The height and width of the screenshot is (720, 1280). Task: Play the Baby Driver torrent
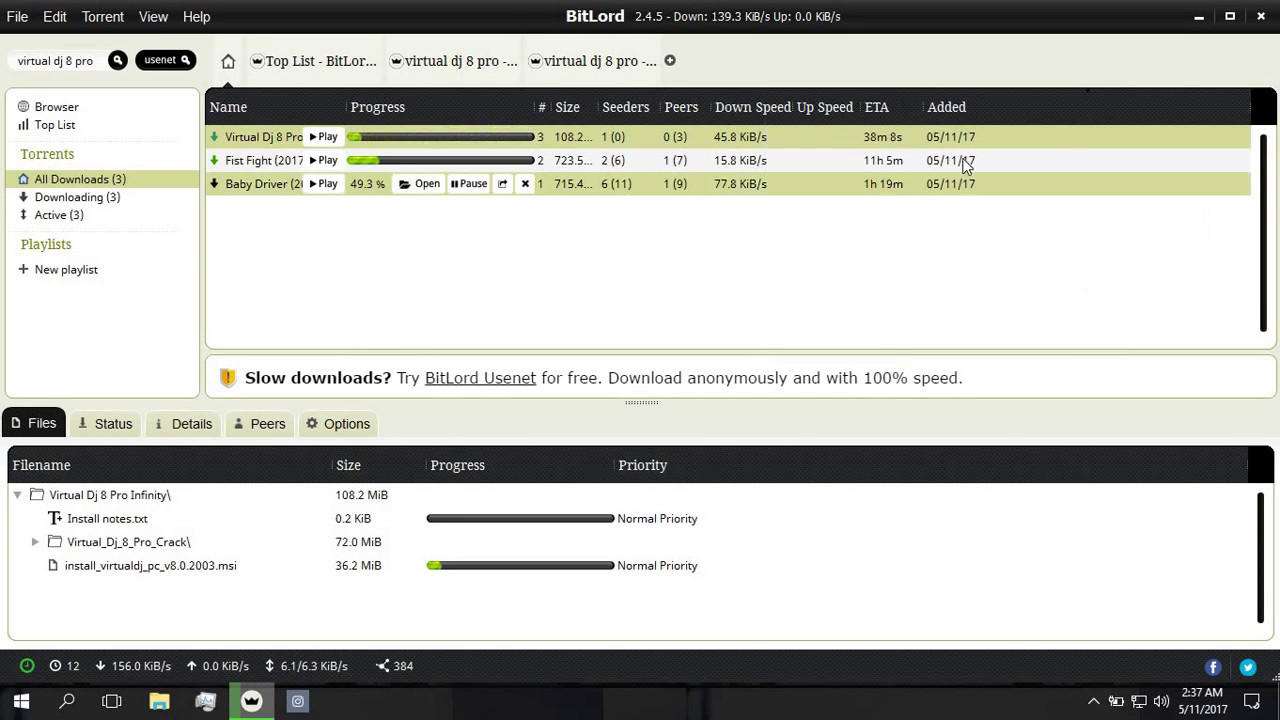pyautogui.click(x=323, y=183)
